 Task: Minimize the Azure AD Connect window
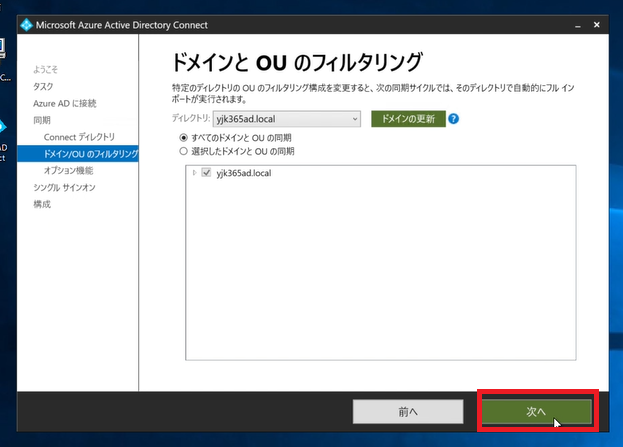(x=578, y=25)
